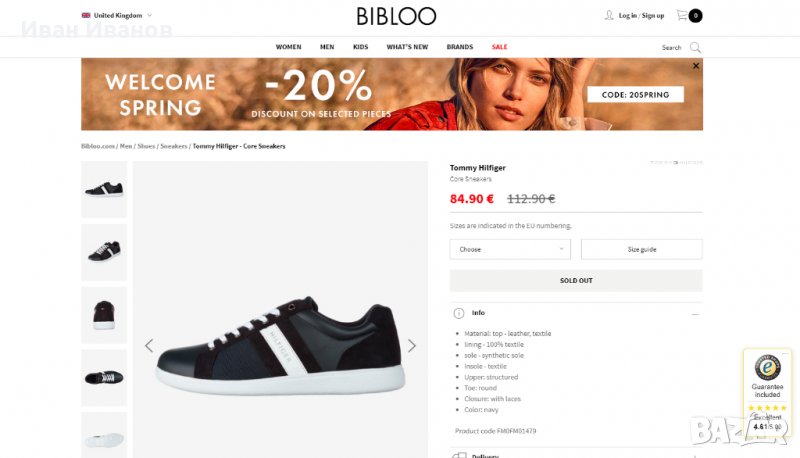This screenshot has height=458, width=800.
Task: Open the SALE menu item
Action: pyautogui.click(x=499, y=47)
